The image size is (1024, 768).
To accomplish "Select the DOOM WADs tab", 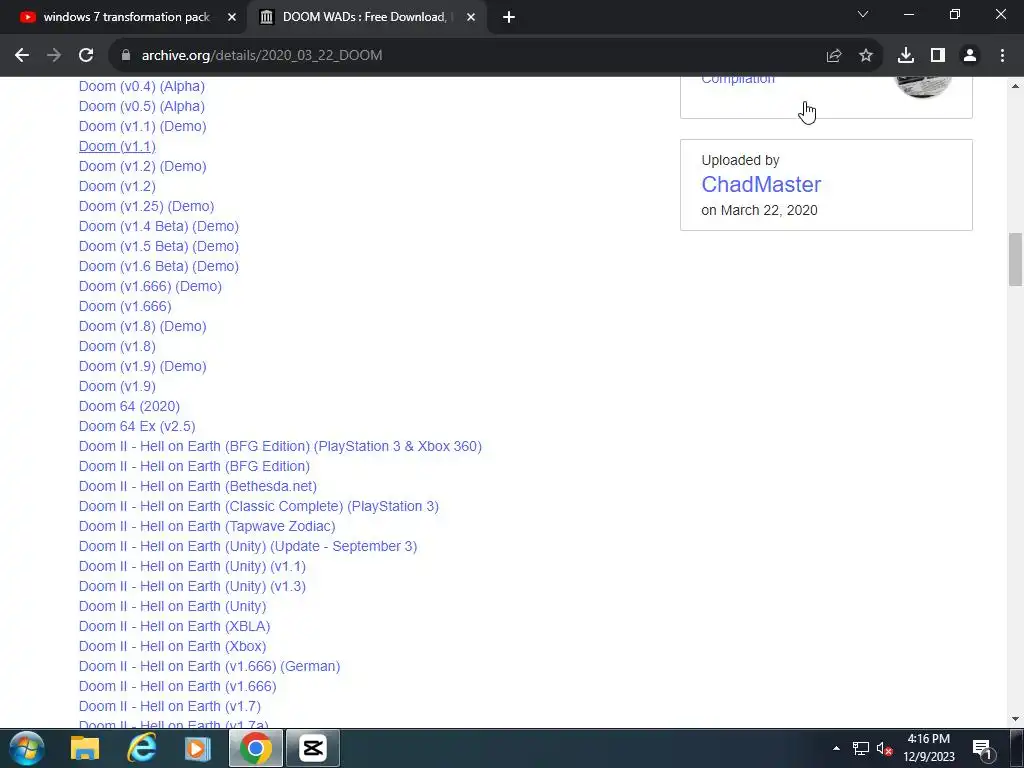I will coord(366,18).
